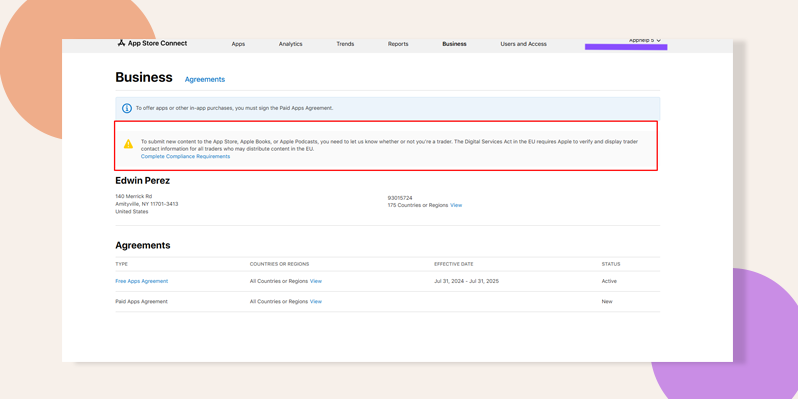
Task: Click the New status text
Action: [607, 301]
